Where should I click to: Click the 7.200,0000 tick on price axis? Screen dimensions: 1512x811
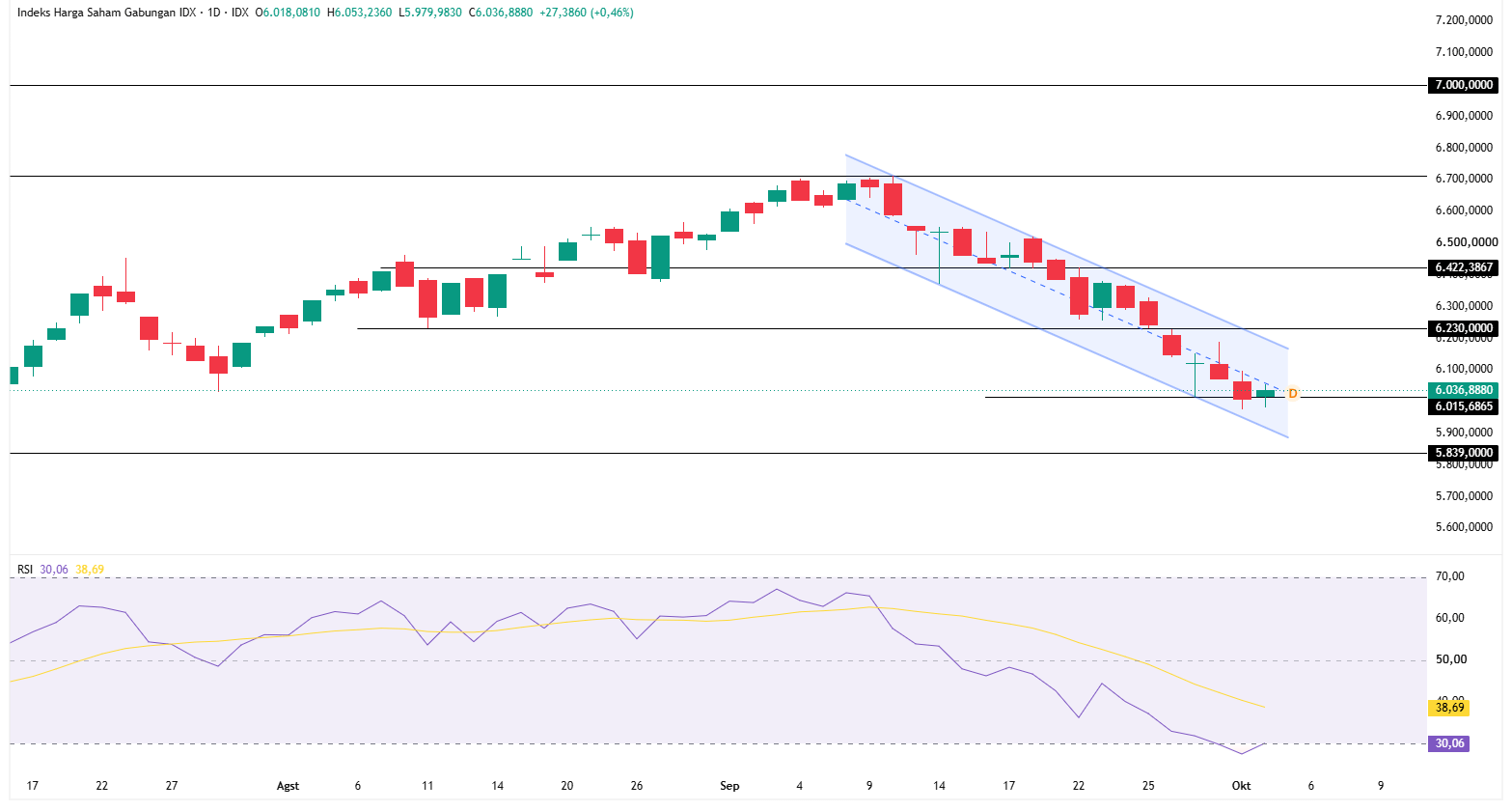click(x=1465, y=20)
